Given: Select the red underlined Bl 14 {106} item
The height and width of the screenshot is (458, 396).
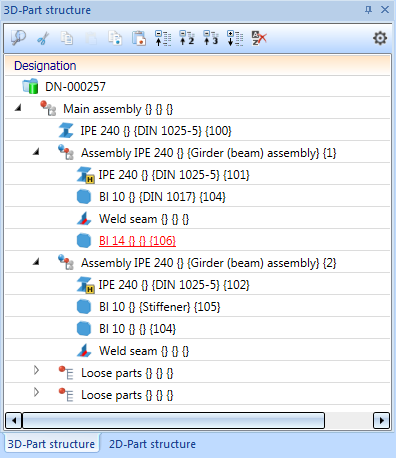Looking at the screenshot, I should [137, 241].
